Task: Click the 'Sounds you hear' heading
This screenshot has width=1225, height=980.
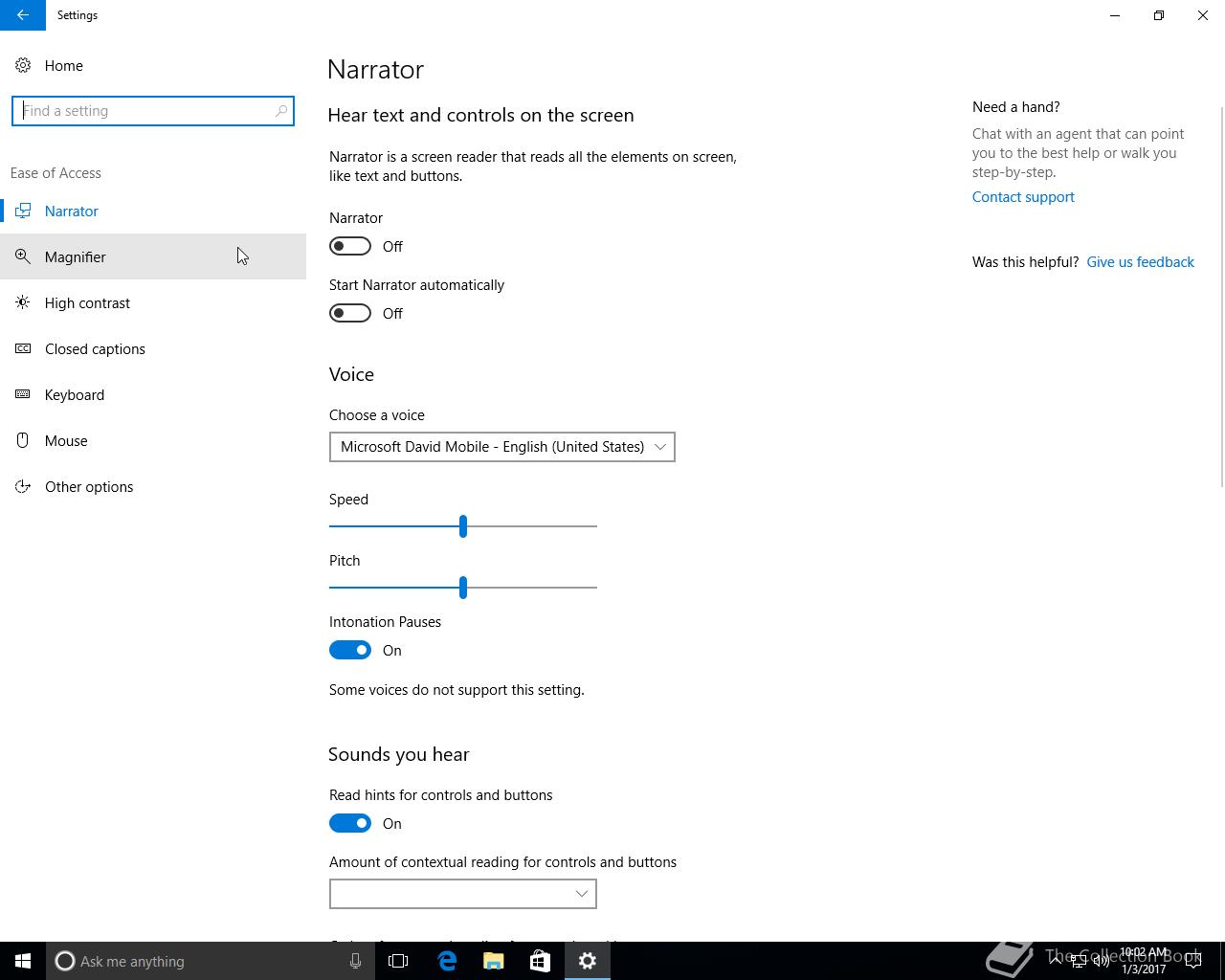Action: coord(398,755)
